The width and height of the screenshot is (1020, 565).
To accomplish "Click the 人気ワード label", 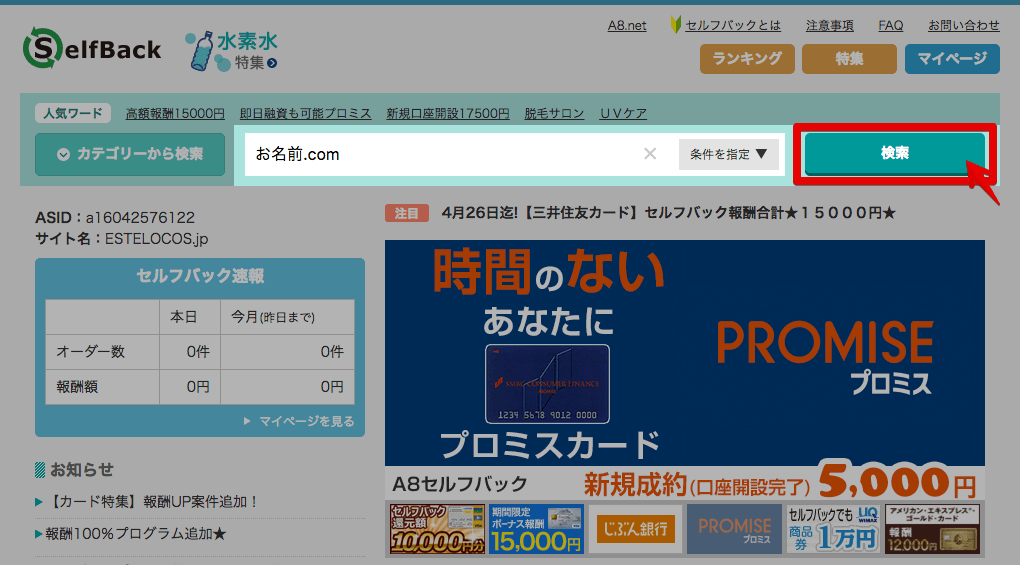I will [73, 113].
